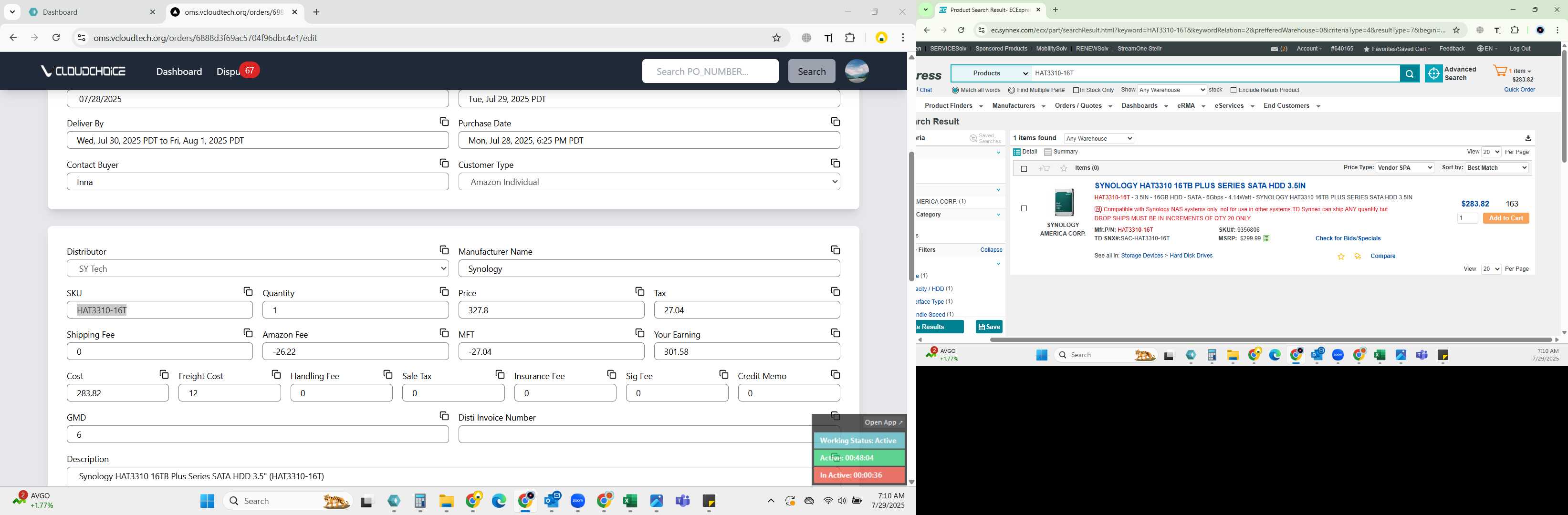Viewport: 1568px width, 515px height.
Task: Select the Match all words radio
Action: click(955, 91)
